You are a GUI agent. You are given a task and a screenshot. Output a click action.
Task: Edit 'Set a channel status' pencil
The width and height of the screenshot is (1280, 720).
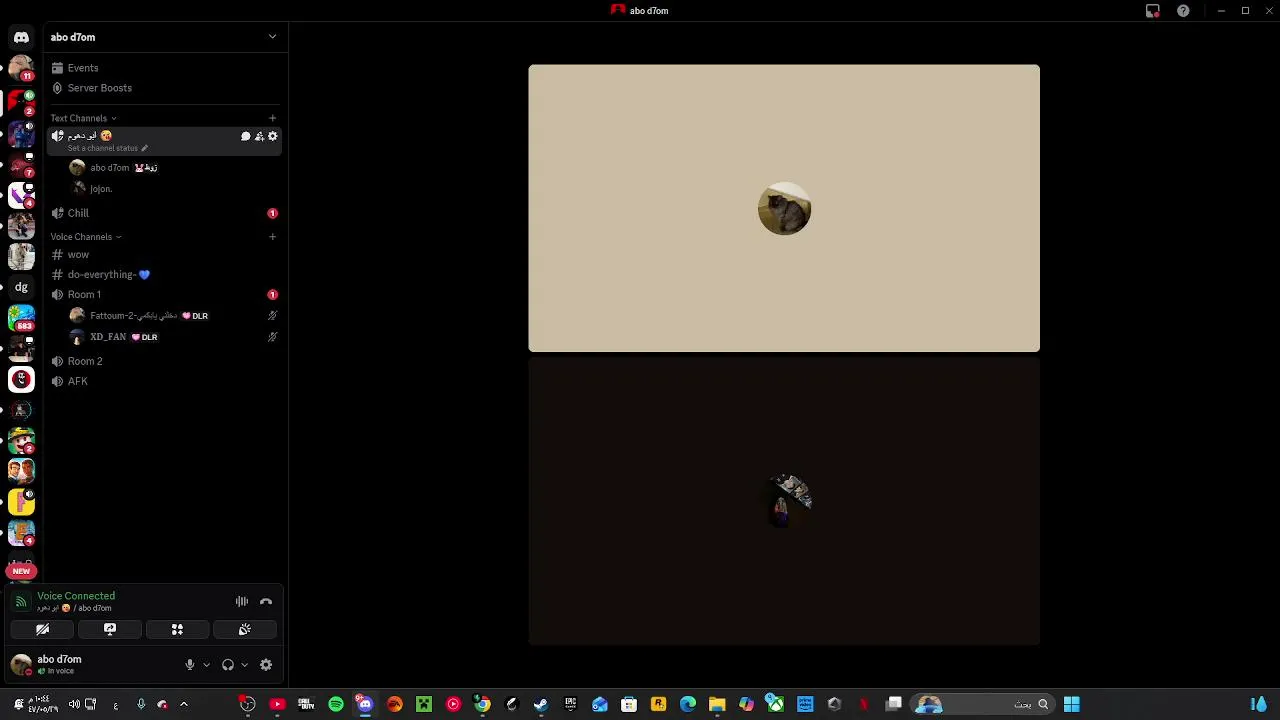144,148
